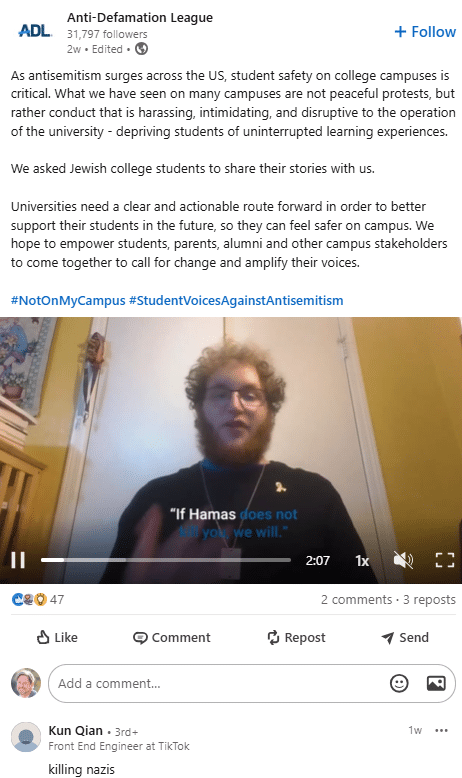Open the emoji picker in comment box
This screenshot has width=462, height=778.
[399, 683]
